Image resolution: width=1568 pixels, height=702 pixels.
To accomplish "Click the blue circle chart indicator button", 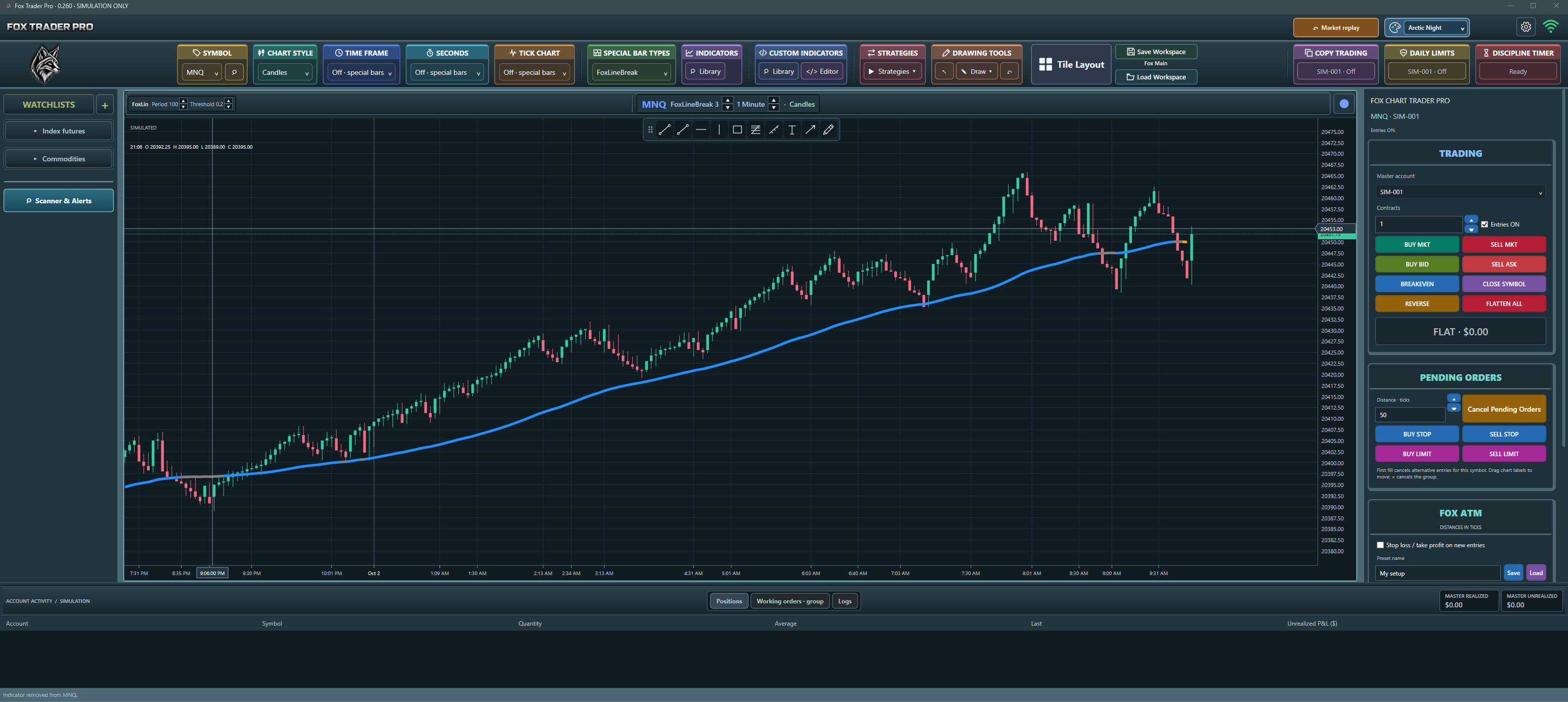I will [x=1344, y=104].
